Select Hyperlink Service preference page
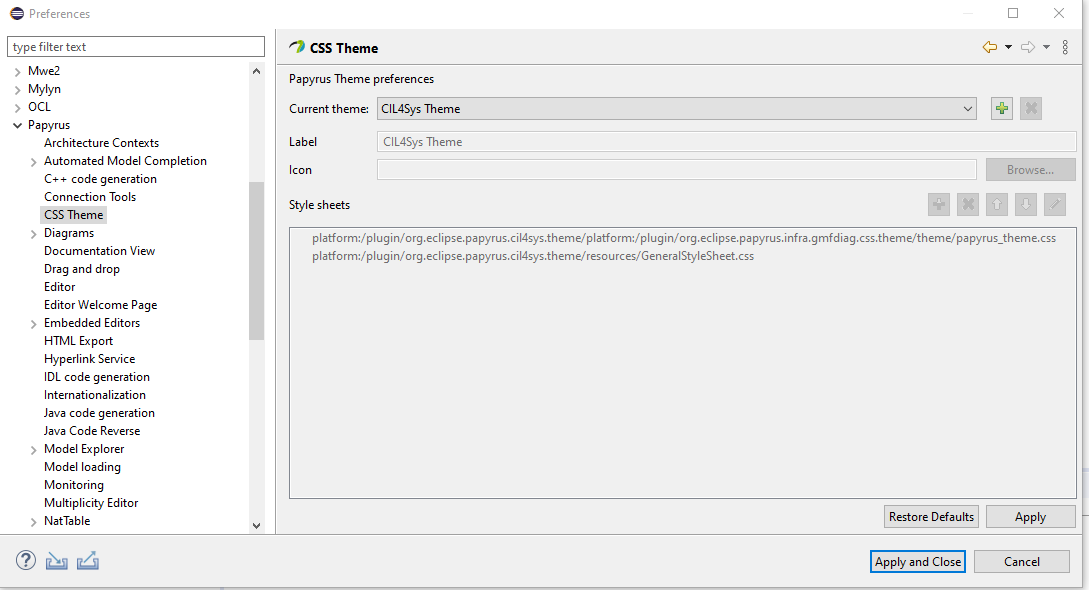The image size is (1089, 590). 90,359
